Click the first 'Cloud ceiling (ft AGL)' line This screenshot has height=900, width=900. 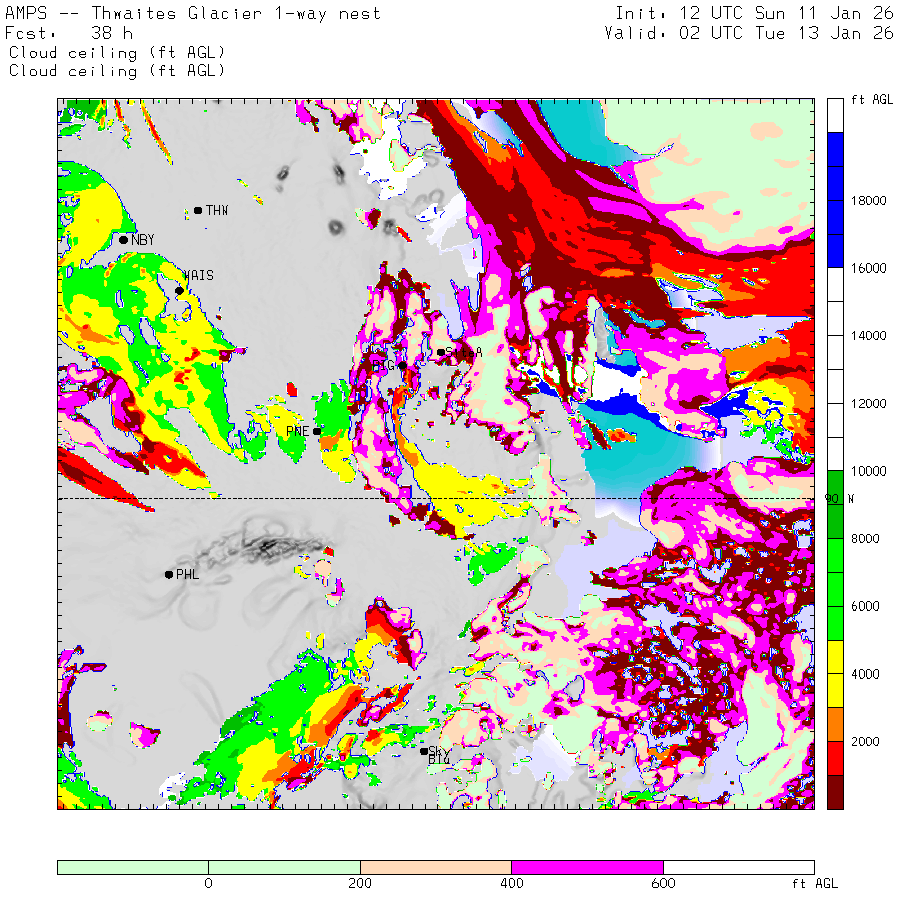117,53
